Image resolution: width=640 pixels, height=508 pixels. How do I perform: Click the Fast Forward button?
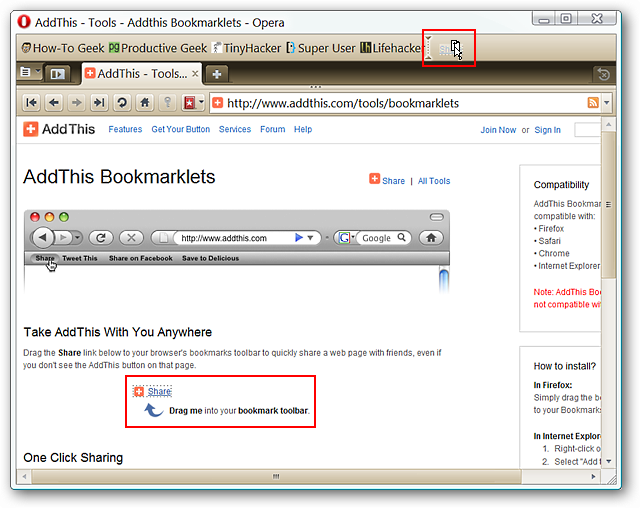point(99,102)
